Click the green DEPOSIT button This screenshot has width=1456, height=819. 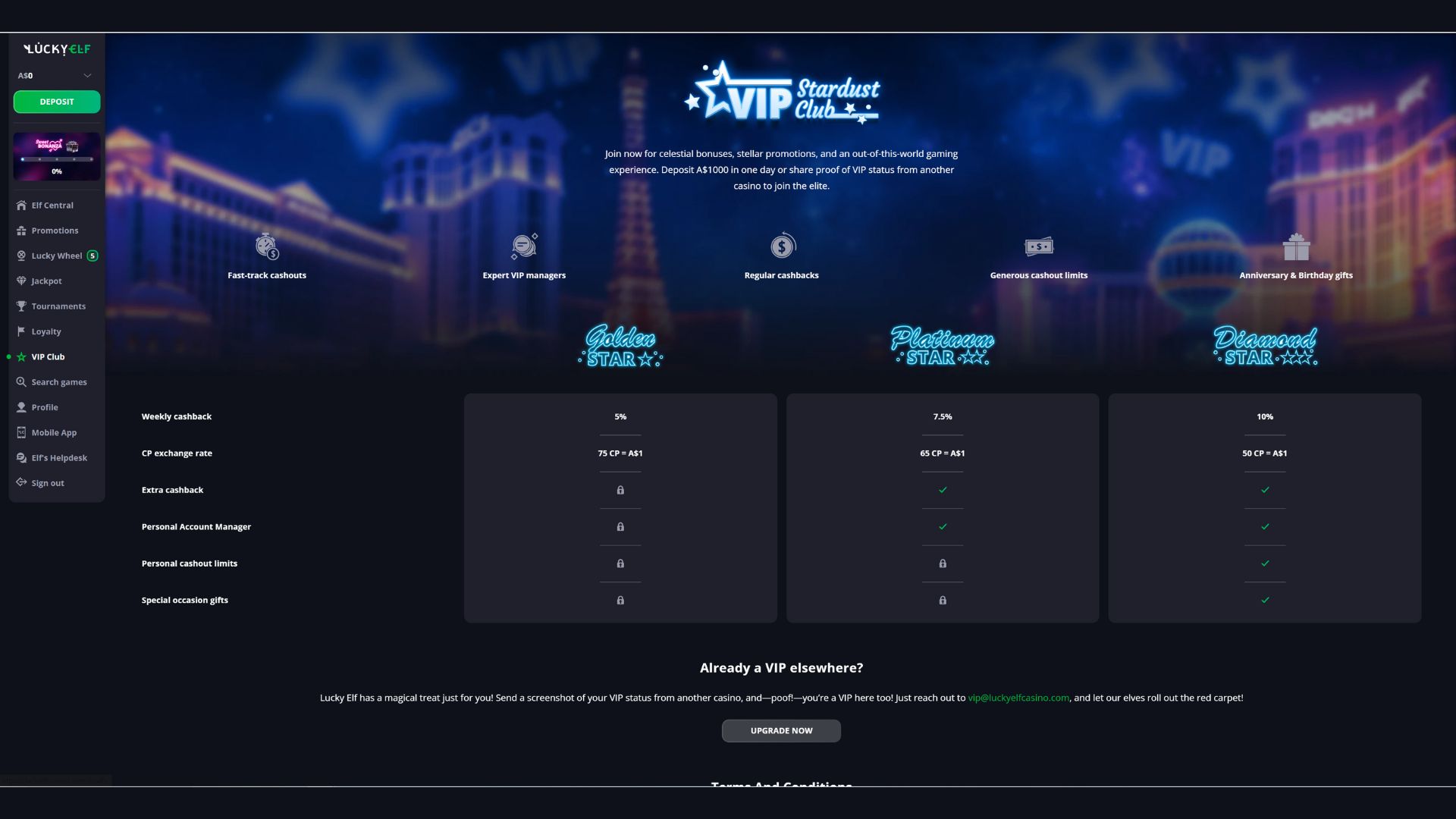[57, 102]
